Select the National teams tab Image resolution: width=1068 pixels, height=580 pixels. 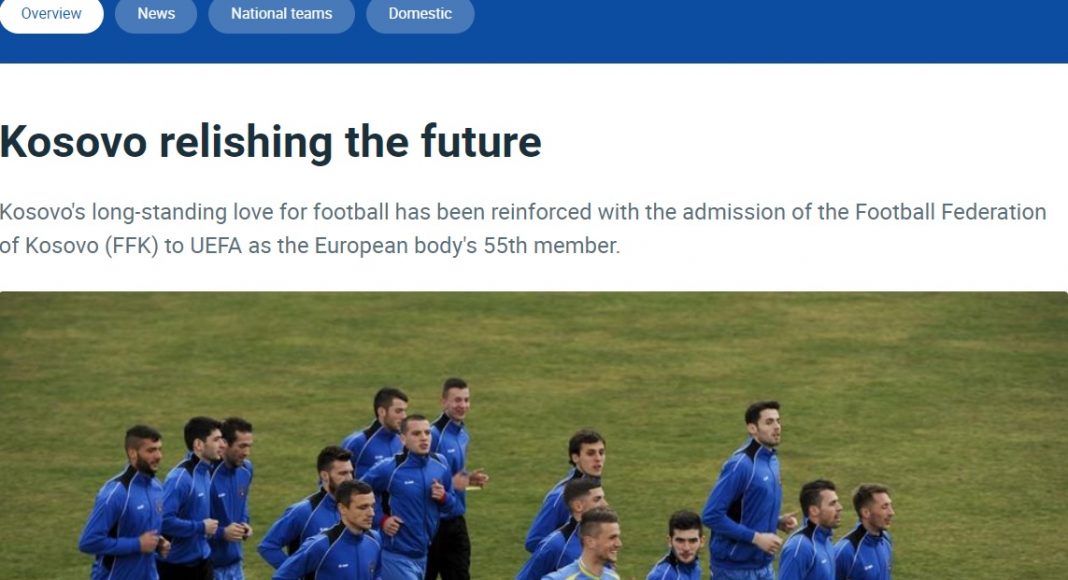[281, 14]
